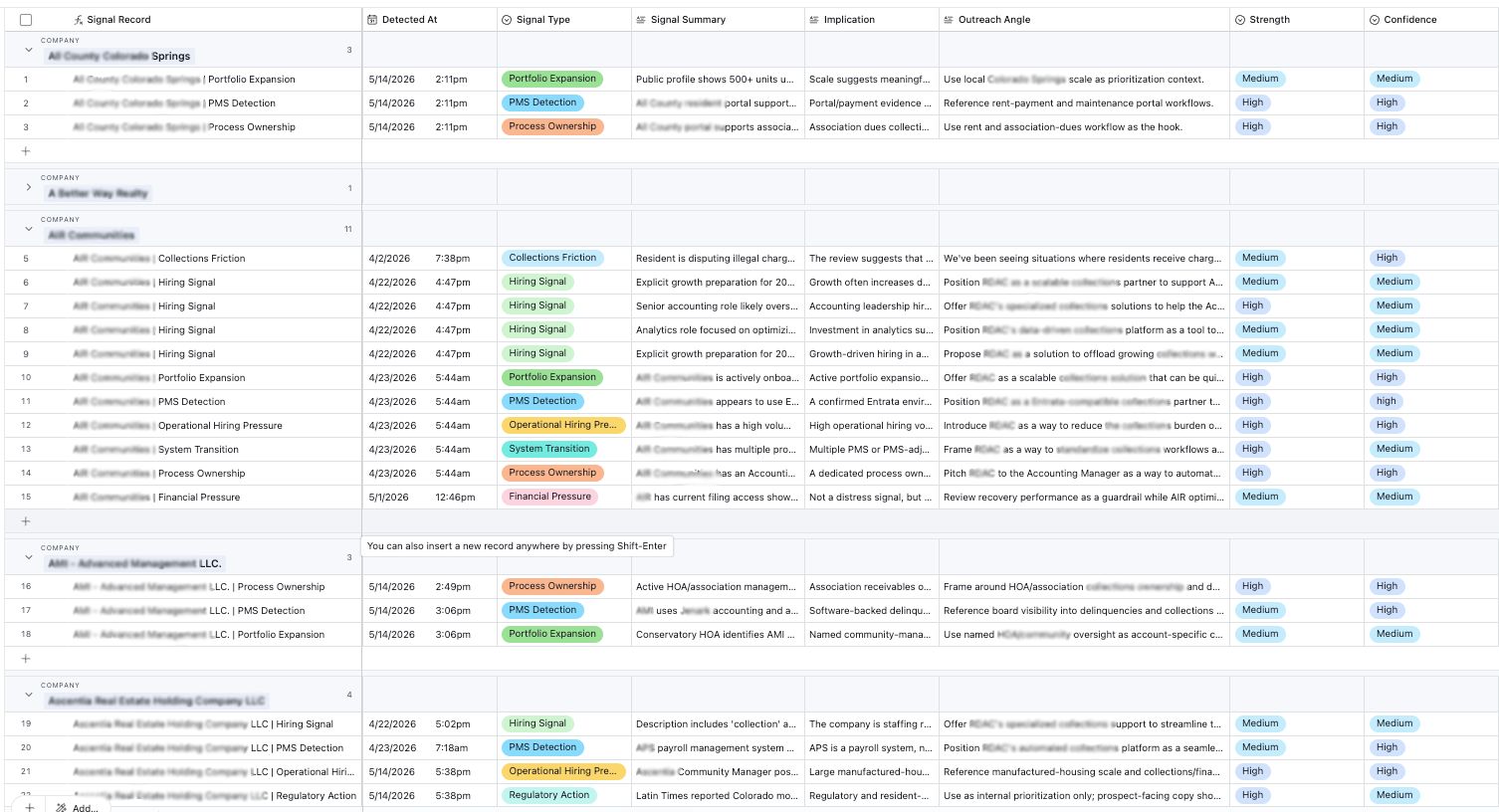1499x812 pixels.
Task: Select the 'Regulatory Action' record name in last row
Action: point(316,796)
